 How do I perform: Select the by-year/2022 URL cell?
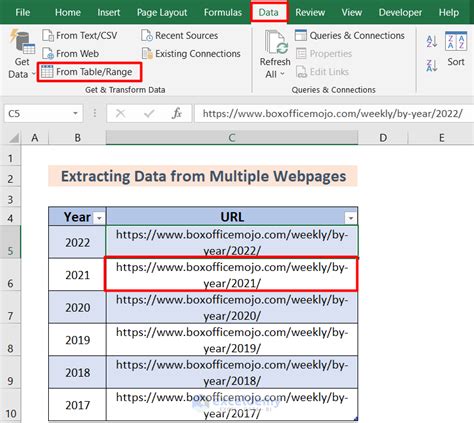click(232, 242)
